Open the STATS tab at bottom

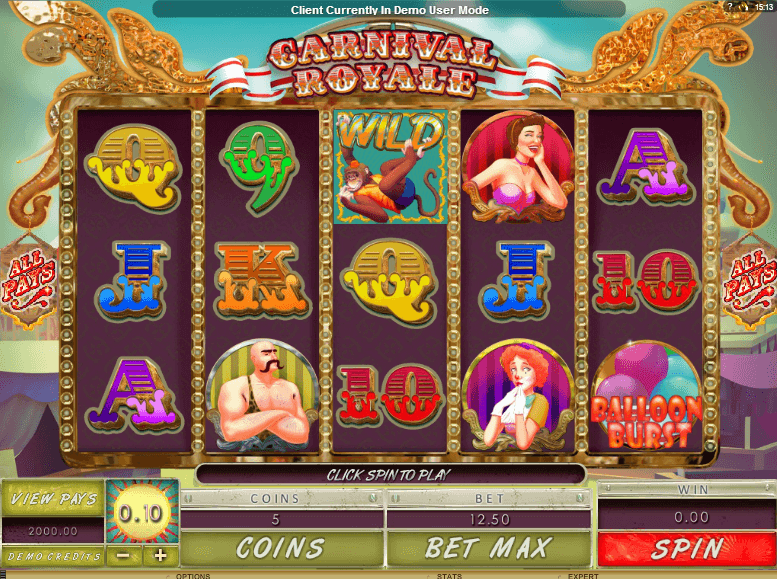(x=449, y=576)
